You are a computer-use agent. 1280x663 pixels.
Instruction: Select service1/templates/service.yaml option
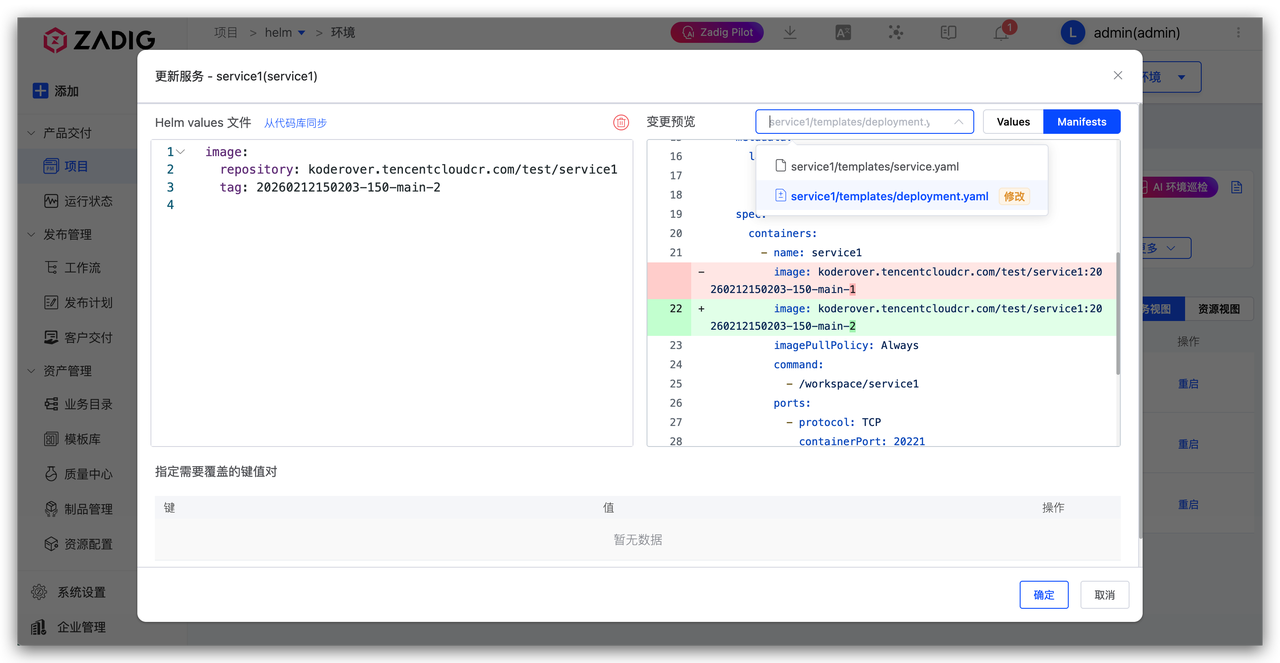click(874, 166)
